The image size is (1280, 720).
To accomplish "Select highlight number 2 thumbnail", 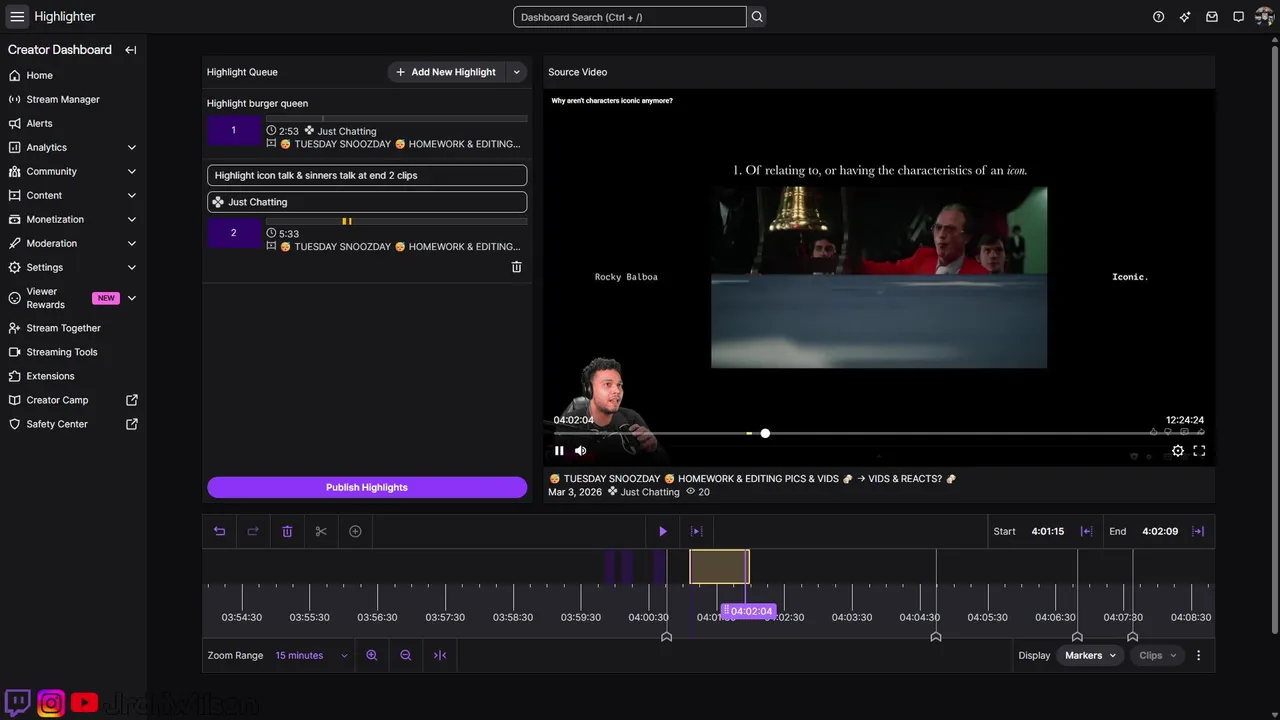I will (234, 233).
